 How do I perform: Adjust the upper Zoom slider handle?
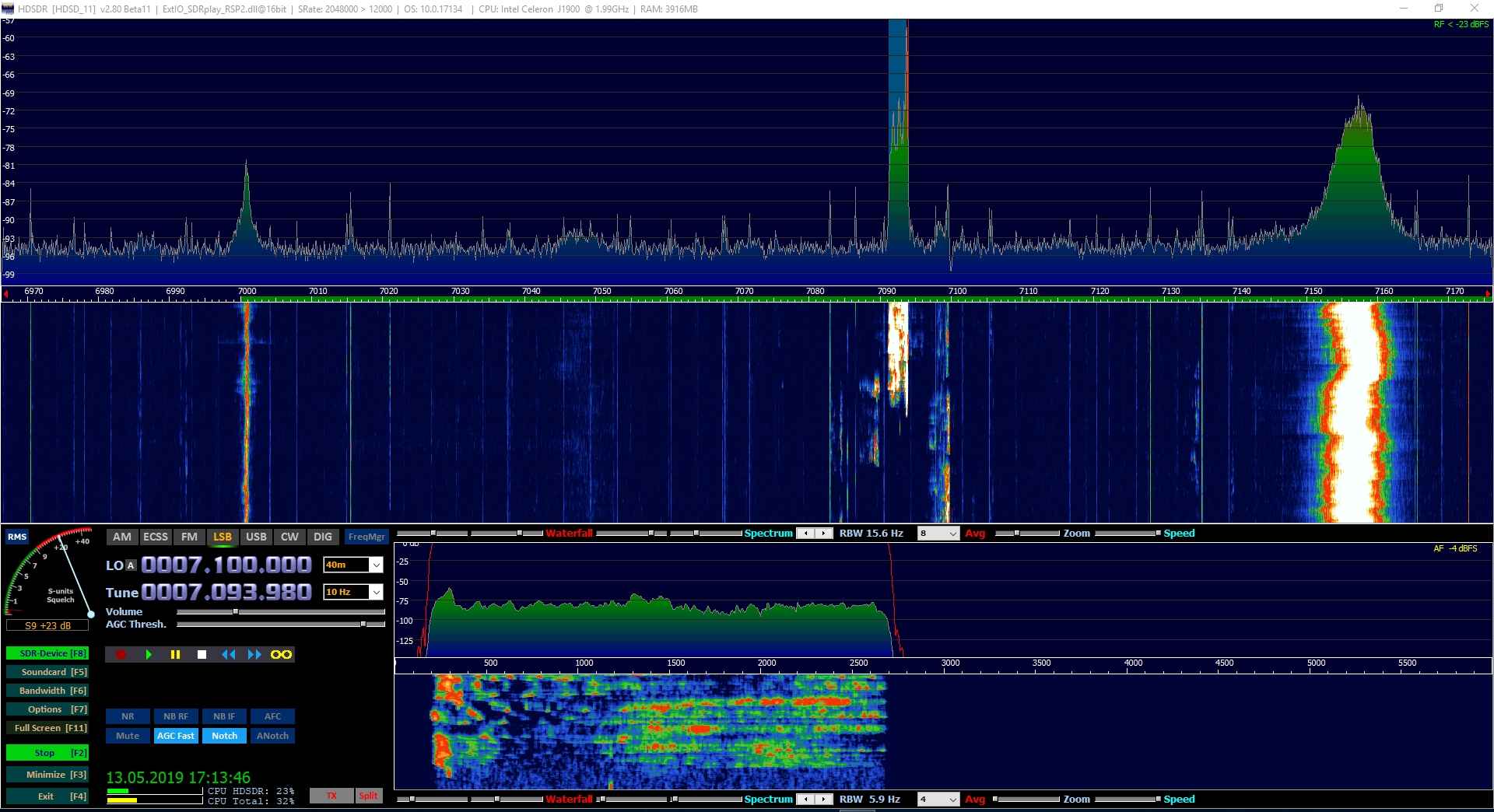tap(1017, 534)
